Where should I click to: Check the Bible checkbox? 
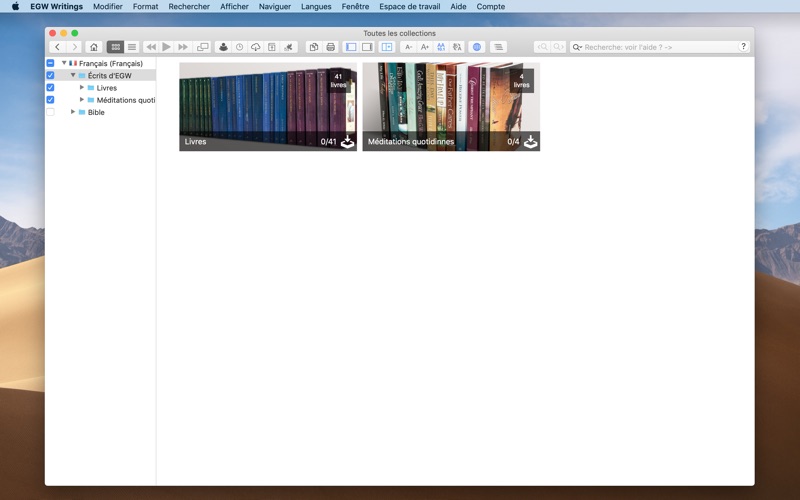tap(50, 112)
